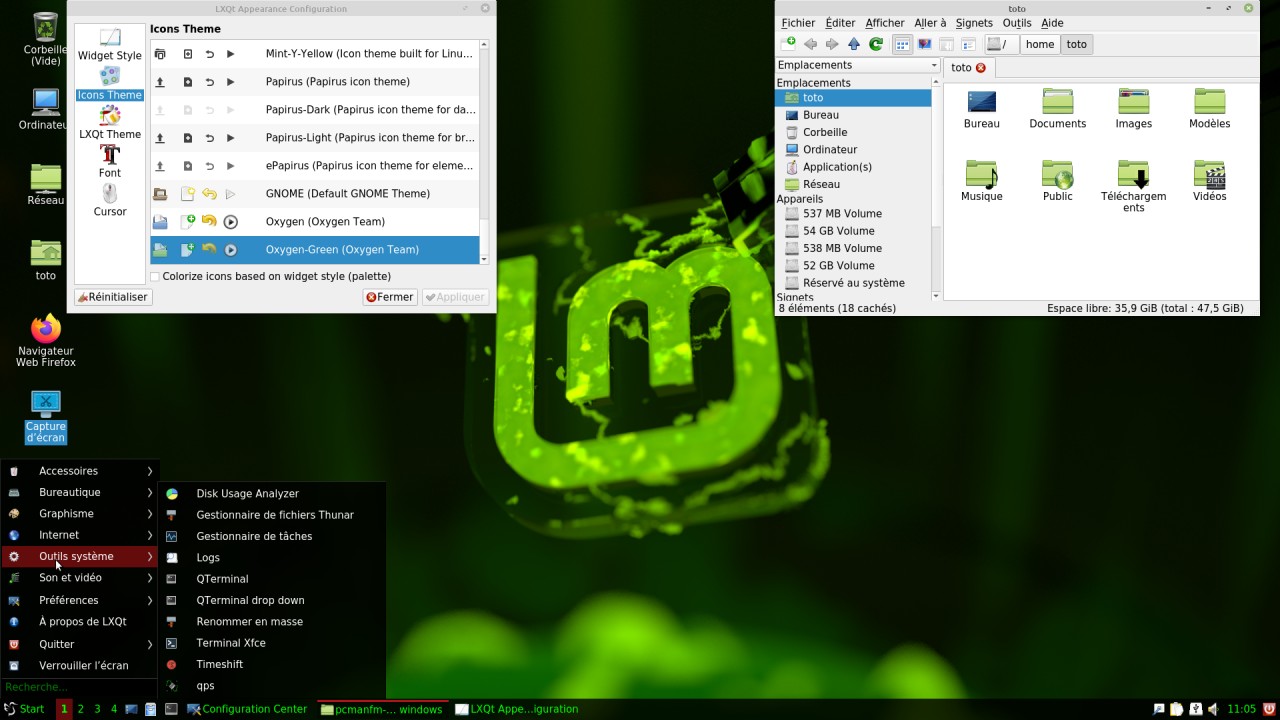This screenshot has width=1280, height=720.
Task: Go forward in the toto file manager
Action: (x=832, y=44)
